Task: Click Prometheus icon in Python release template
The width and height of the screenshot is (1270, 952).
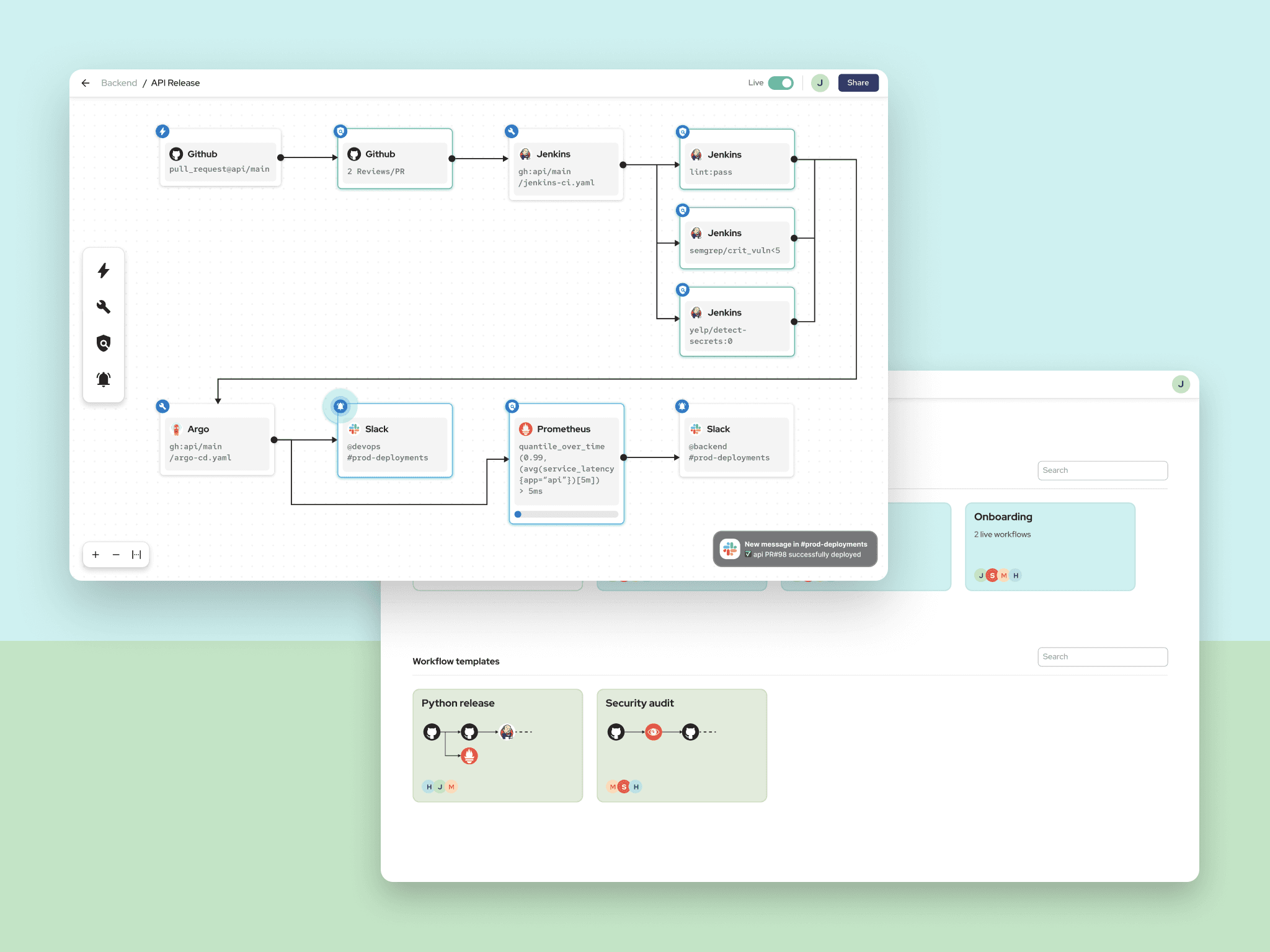Action: tap(469, 756)
